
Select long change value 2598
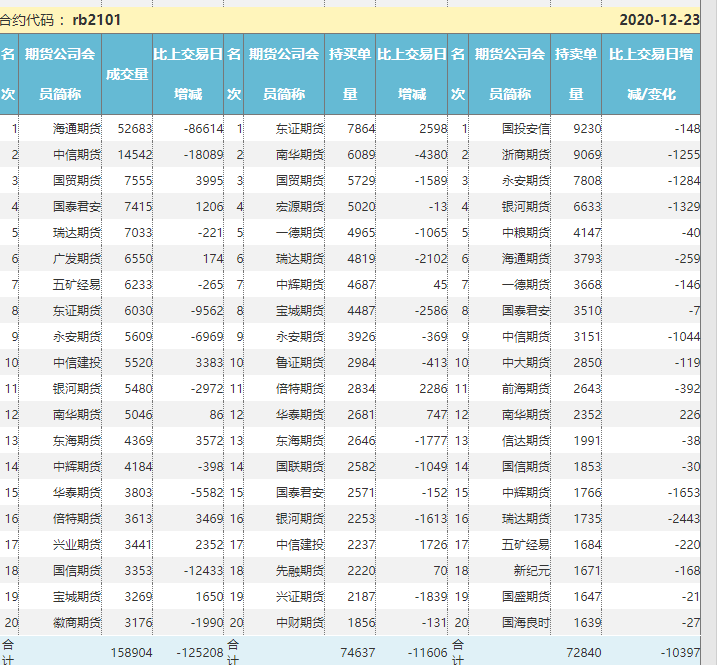tap(433, 128)
